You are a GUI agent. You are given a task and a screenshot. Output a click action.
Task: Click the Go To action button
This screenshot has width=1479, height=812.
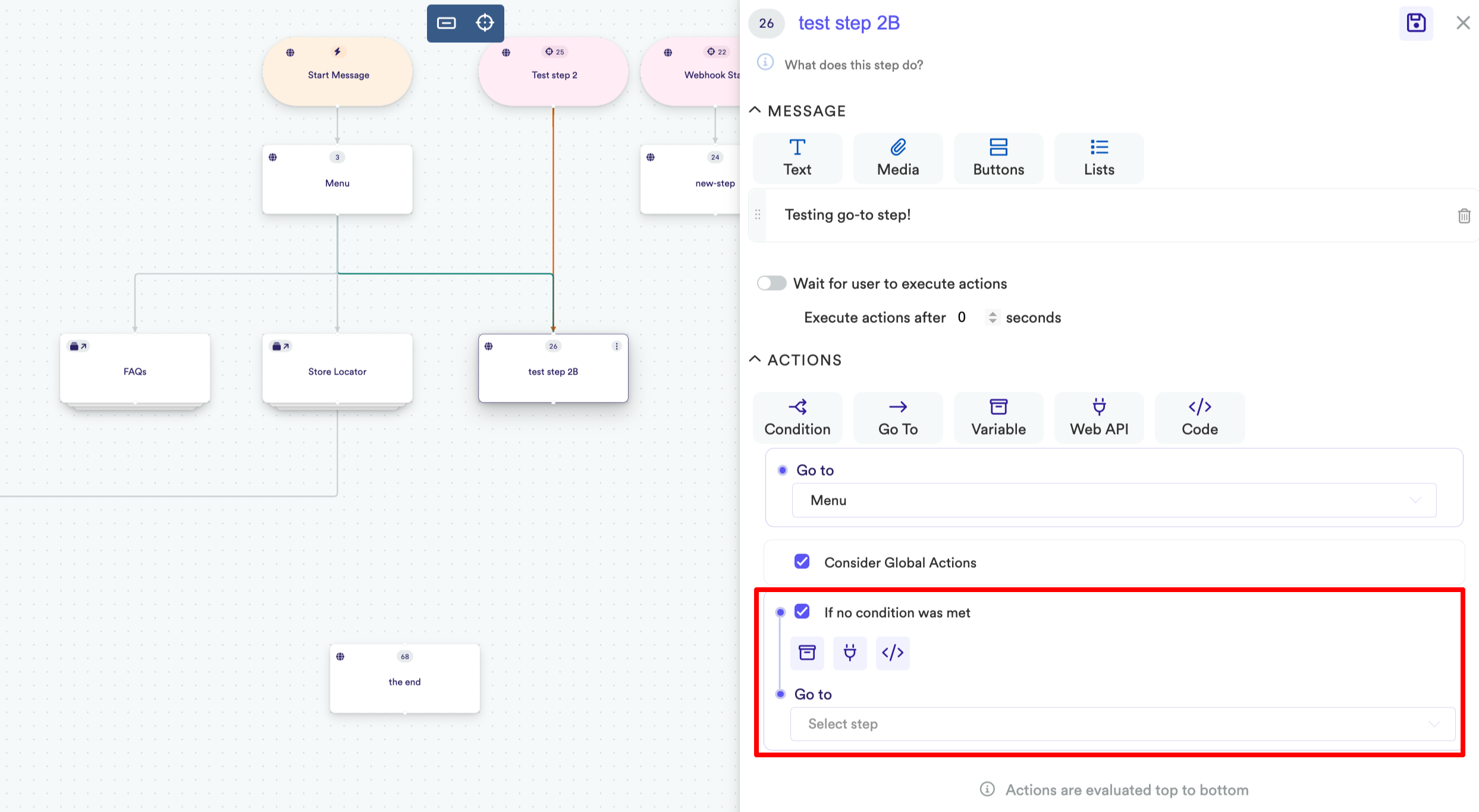897,417
